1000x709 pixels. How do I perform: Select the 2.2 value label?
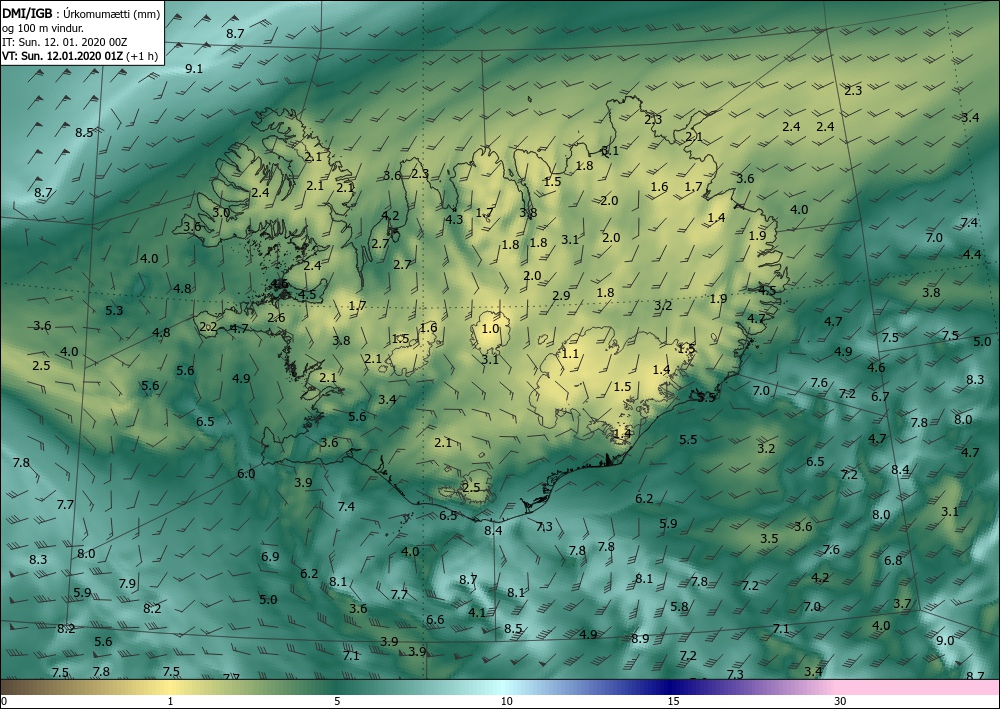click(x=209, y=327)
